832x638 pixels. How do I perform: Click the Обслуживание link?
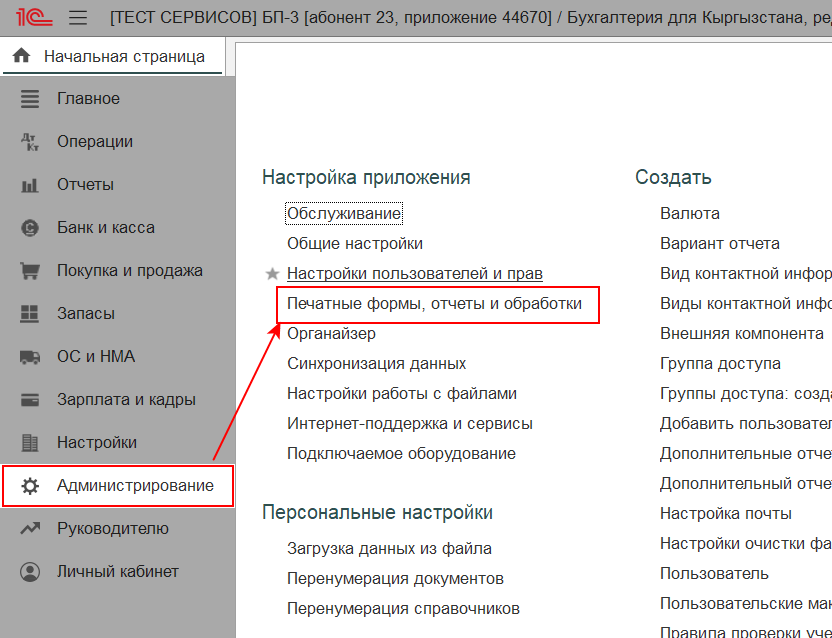[x=344, y=213]
